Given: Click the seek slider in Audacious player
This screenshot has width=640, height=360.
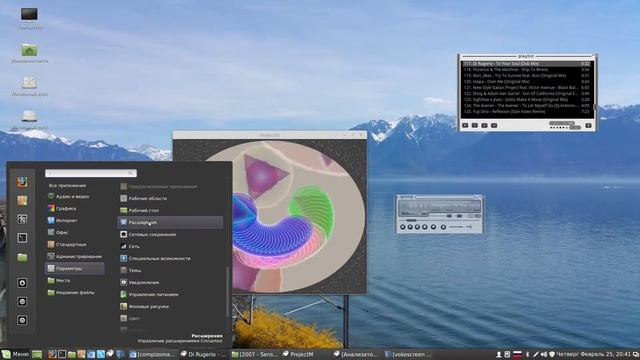Looking at the screenshot, I should [x=439, y=220].
